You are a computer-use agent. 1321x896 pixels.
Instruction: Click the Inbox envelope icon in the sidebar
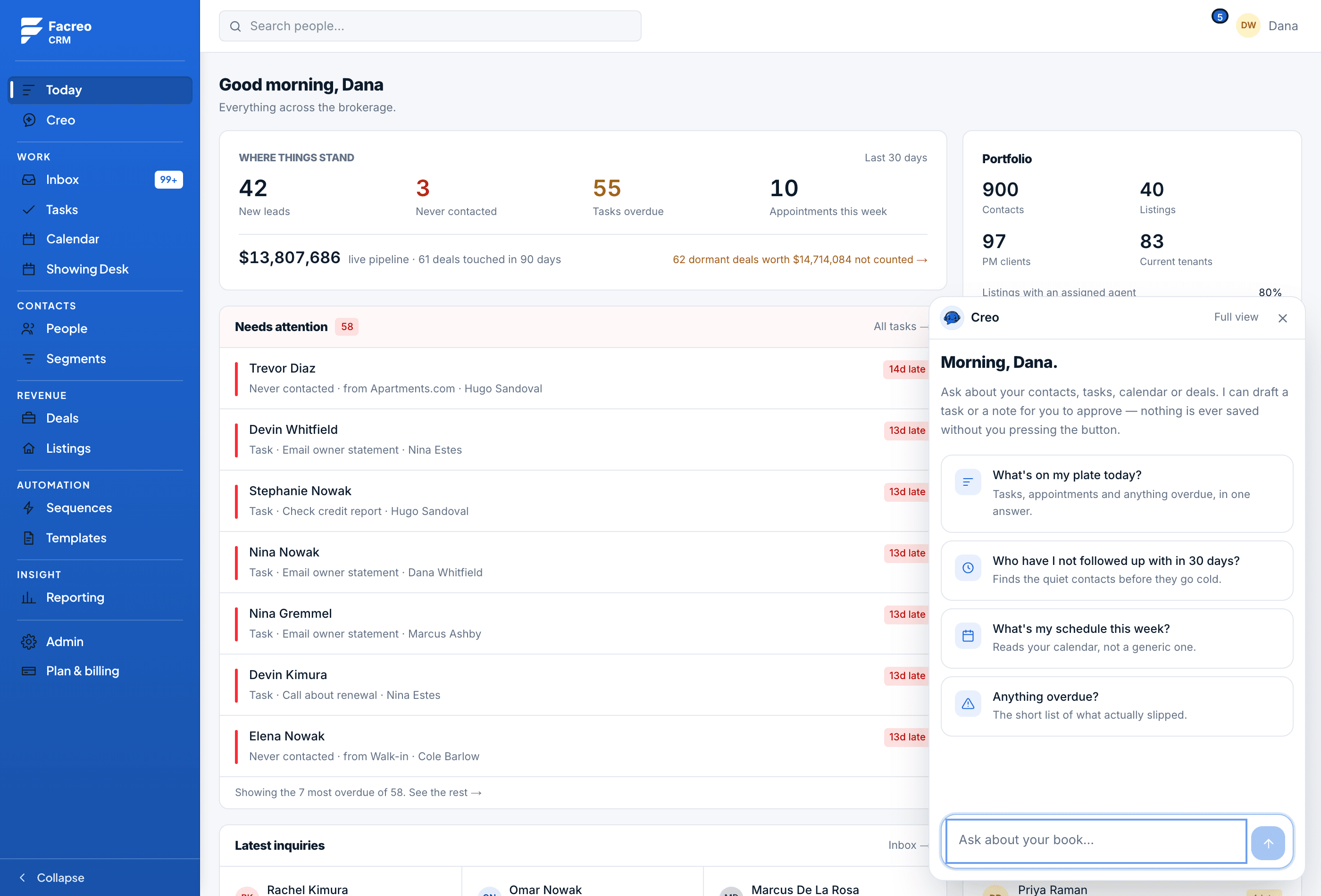pos(28,180)
